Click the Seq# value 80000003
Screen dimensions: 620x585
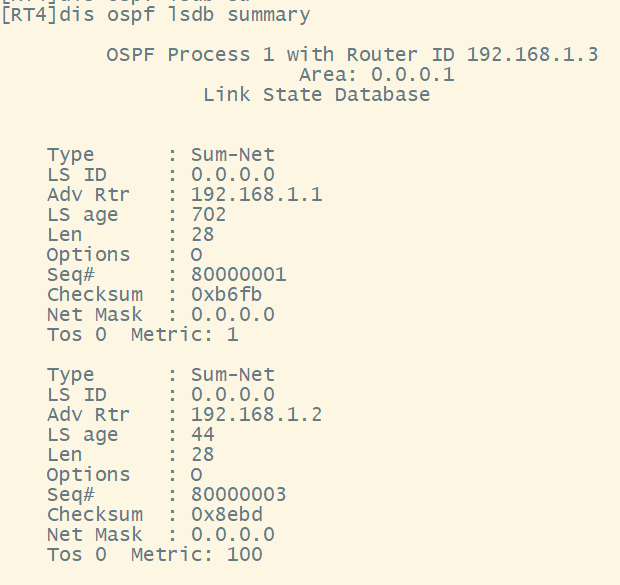click(x=238, y=495)
